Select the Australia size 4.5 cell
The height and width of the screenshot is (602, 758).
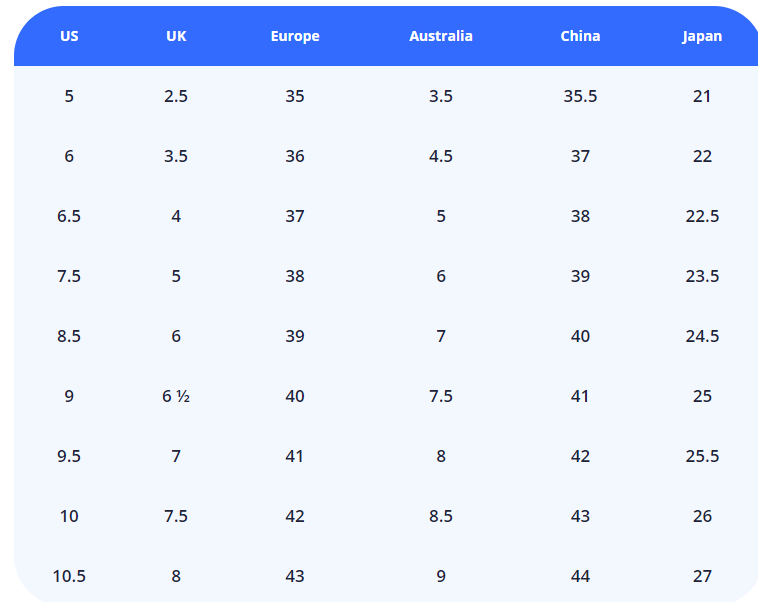[441, 156]
